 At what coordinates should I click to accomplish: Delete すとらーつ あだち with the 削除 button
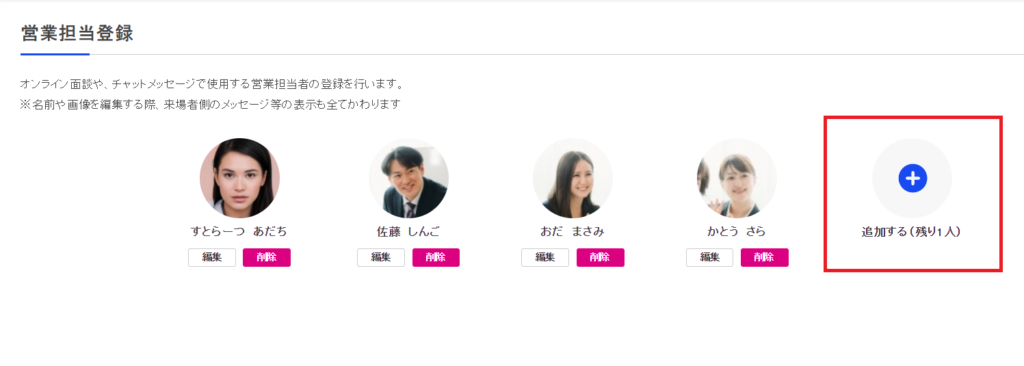pyautogui.click(x=266, y=258)
